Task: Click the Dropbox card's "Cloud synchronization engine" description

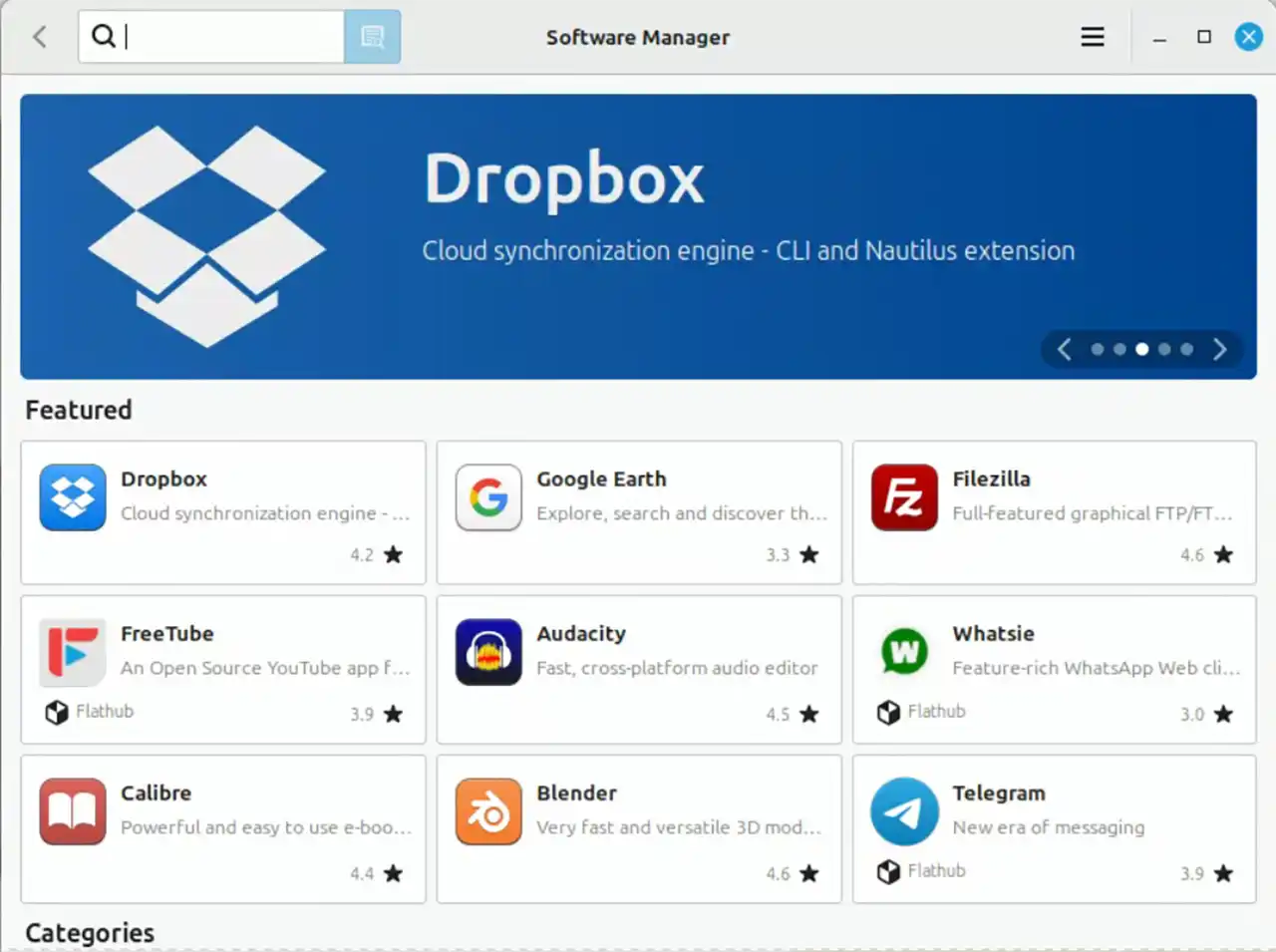Action: click(265, 513)
